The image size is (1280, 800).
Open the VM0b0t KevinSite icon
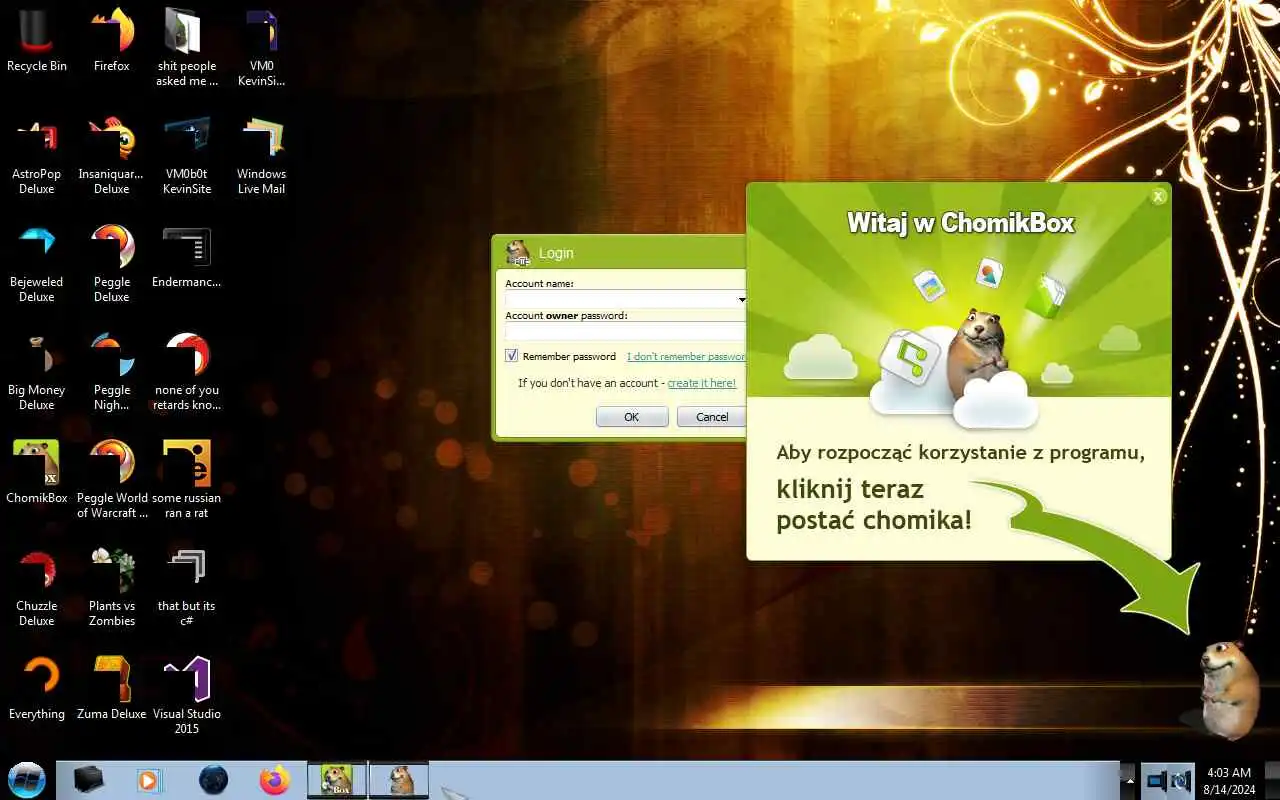pyautogui.click(x=186, y=155)
